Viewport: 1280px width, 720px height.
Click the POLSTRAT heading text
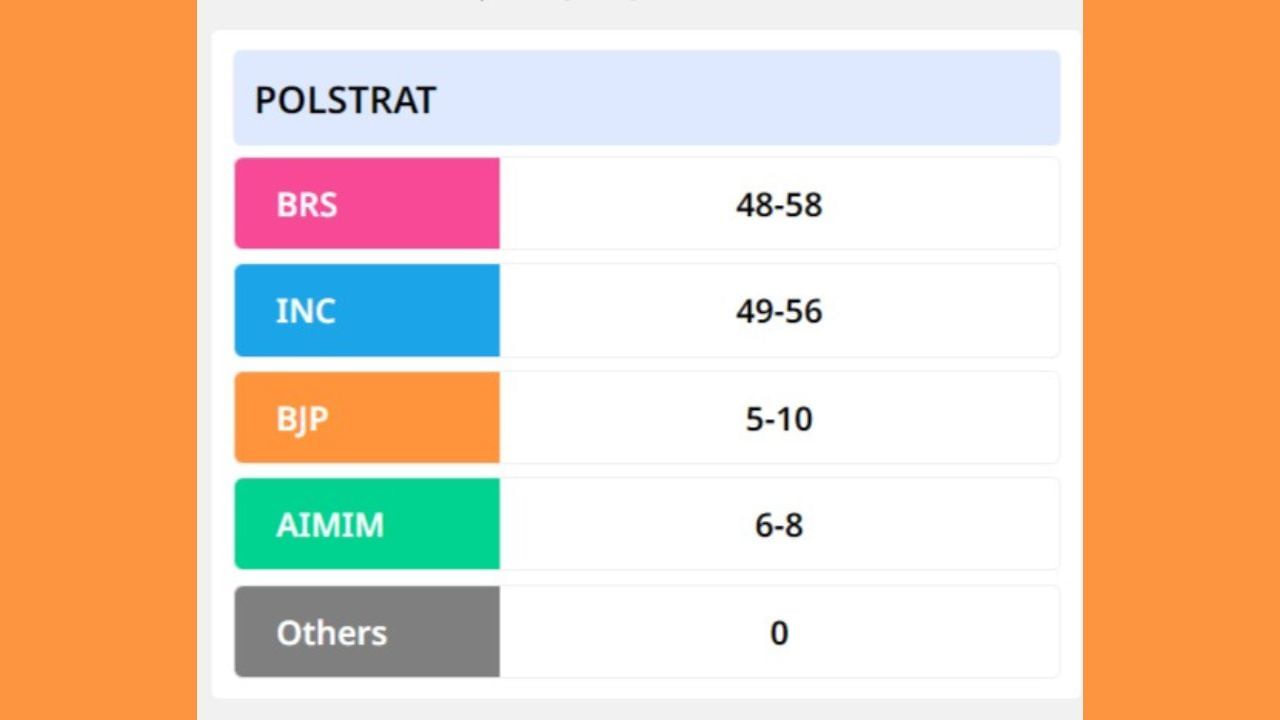point(345,100)
